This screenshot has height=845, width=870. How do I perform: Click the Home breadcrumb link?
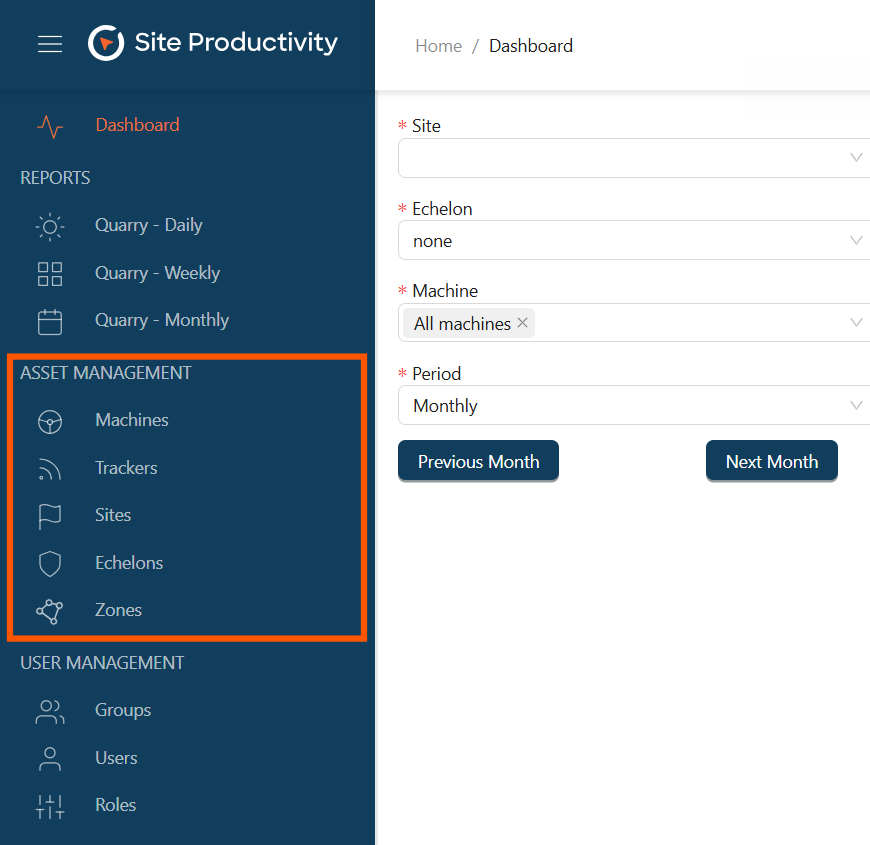click(438, 46)
